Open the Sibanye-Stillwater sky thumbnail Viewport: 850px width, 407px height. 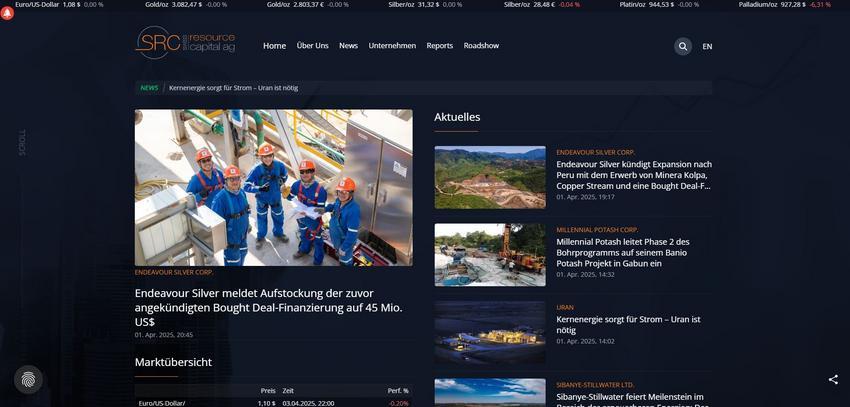coord(490,392)
